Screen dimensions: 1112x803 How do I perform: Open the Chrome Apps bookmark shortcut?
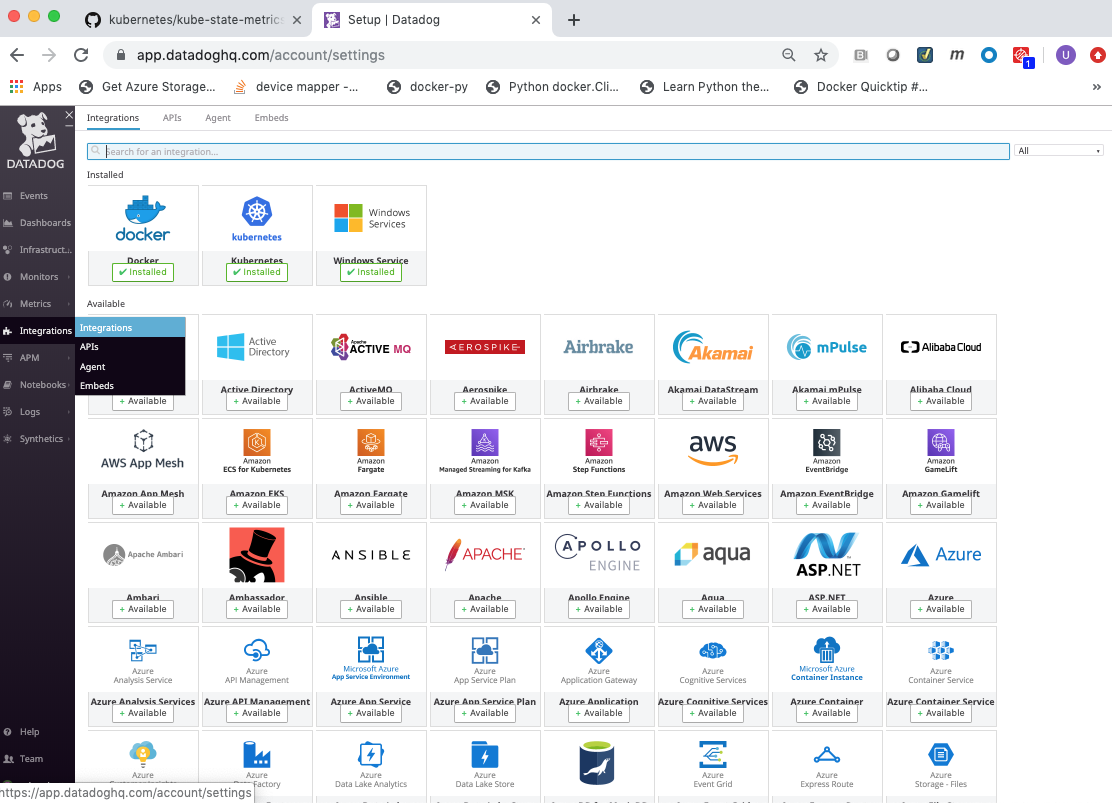pyautogui.click(x=35, y=87)
